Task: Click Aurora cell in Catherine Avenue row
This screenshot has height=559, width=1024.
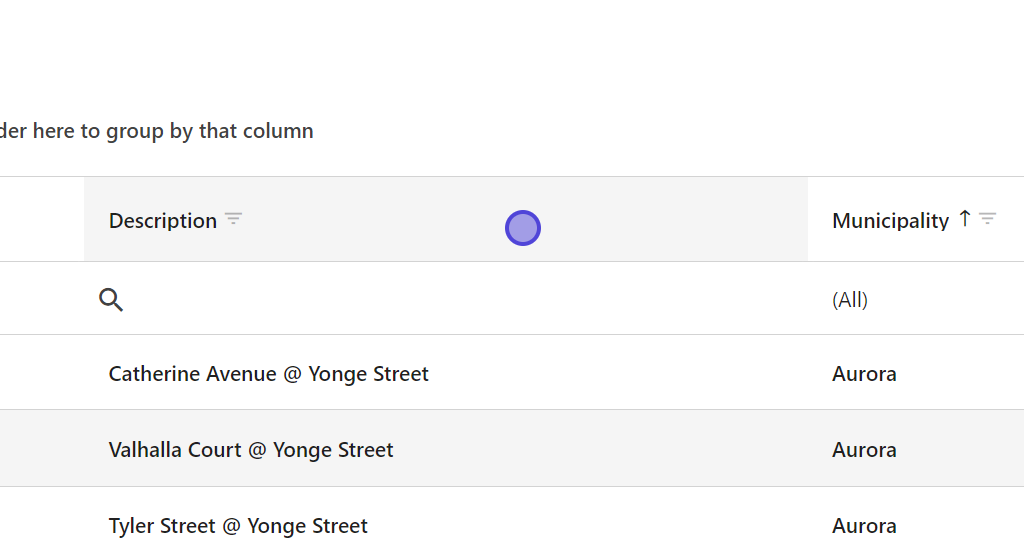Action: pos(864,374)
